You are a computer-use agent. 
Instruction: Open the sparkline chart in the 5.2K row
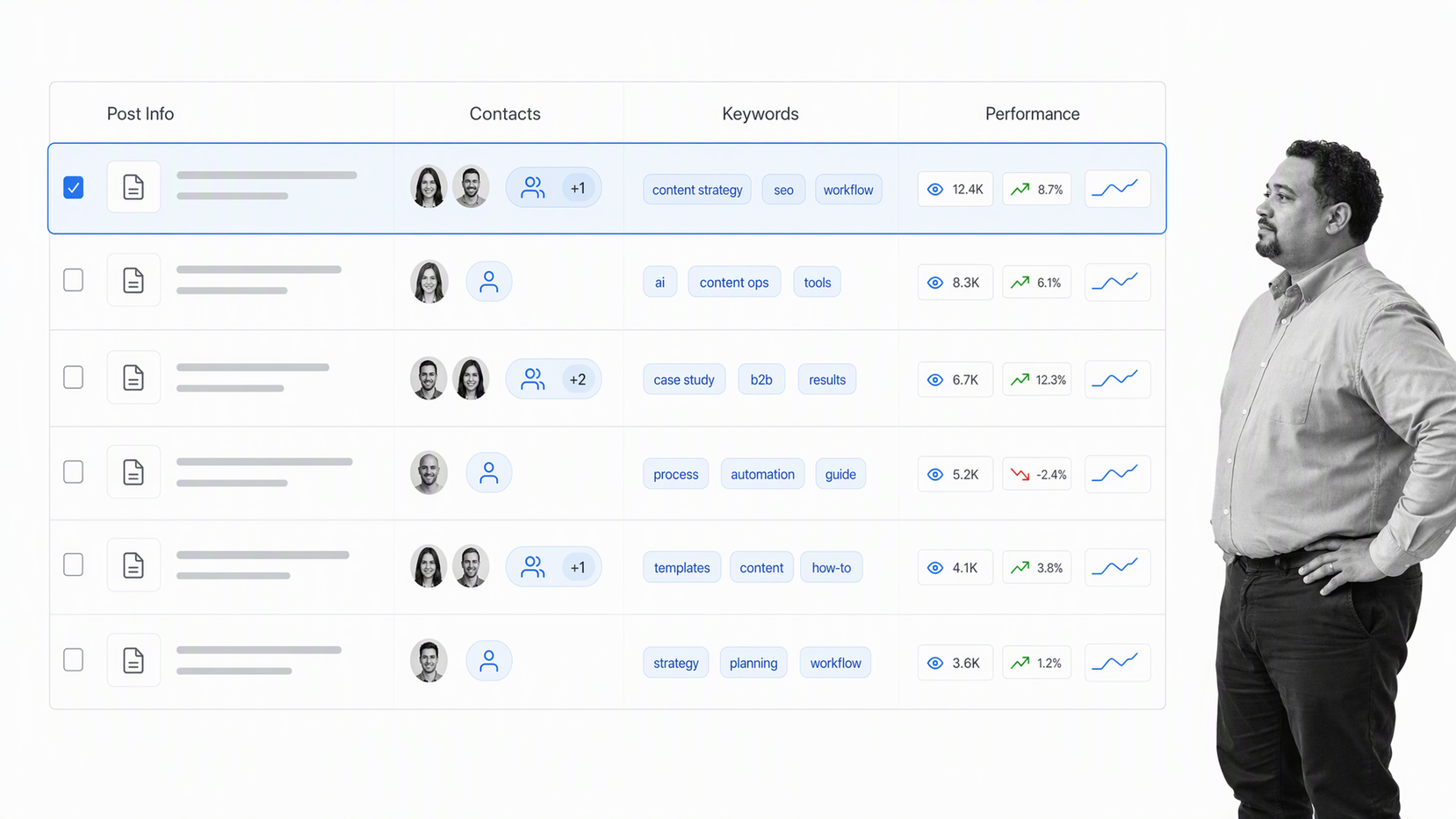[x=1117, y=474]
